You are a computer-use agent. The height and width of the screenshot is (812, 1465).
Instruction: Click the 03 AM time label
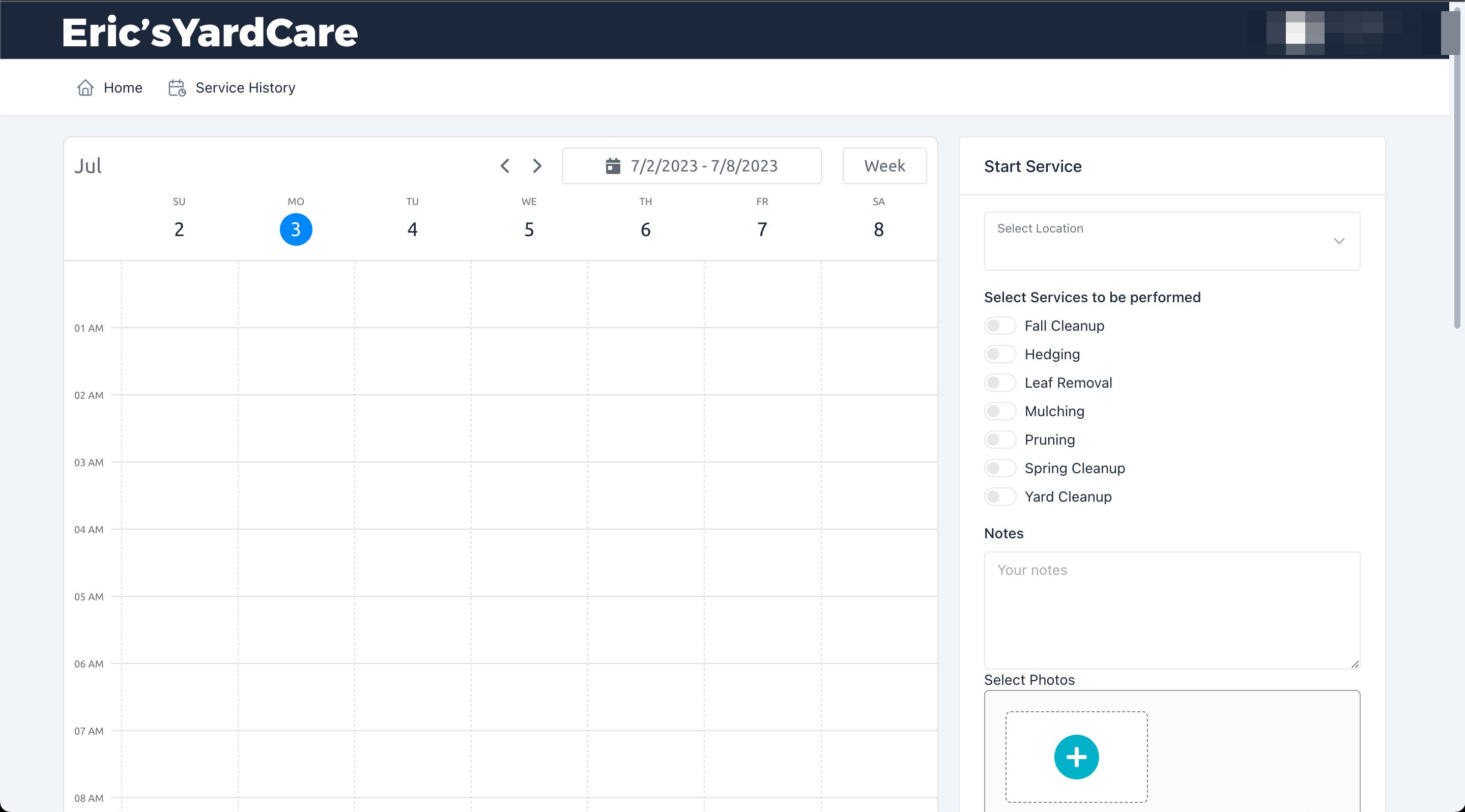click(x=89, y=462)
